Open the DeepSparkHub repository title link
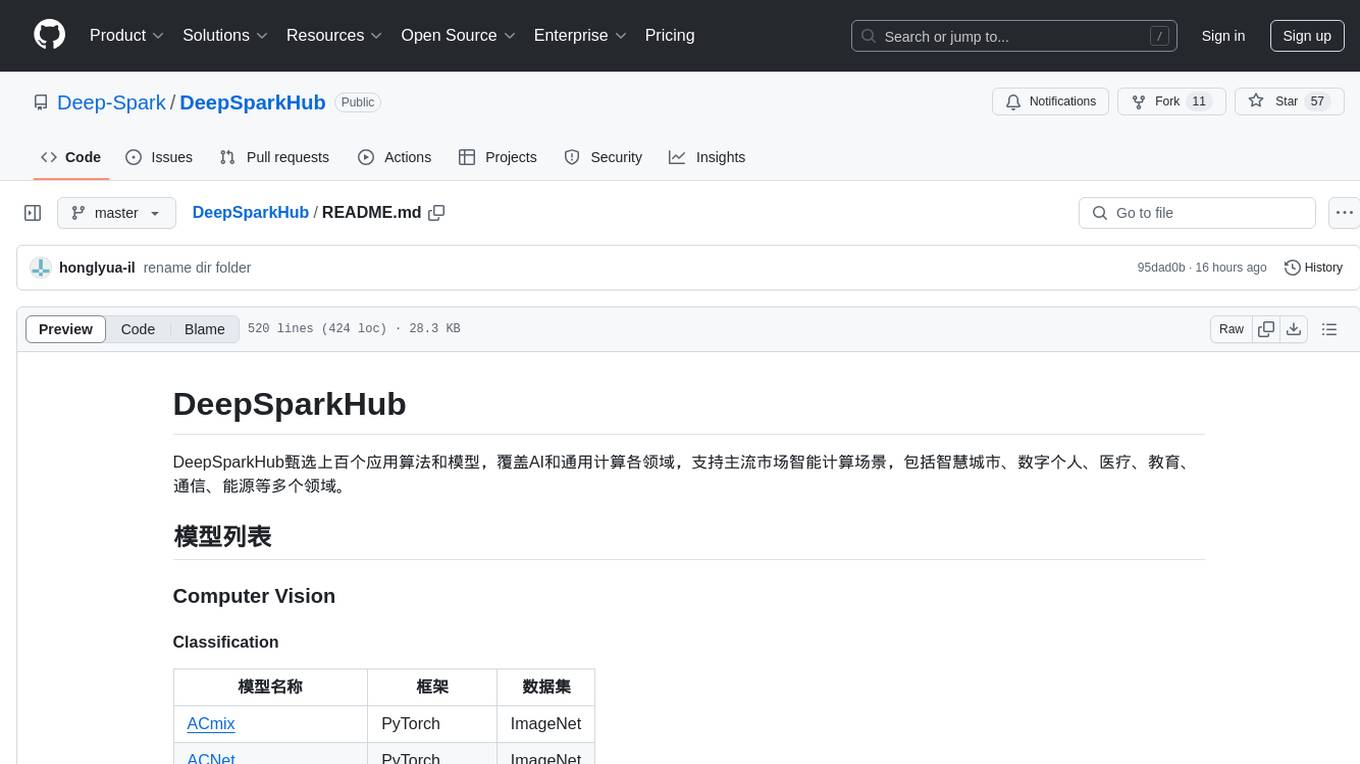Viewport: 1360px width, 764px height. pyautogui.click(x=253, y=102)
